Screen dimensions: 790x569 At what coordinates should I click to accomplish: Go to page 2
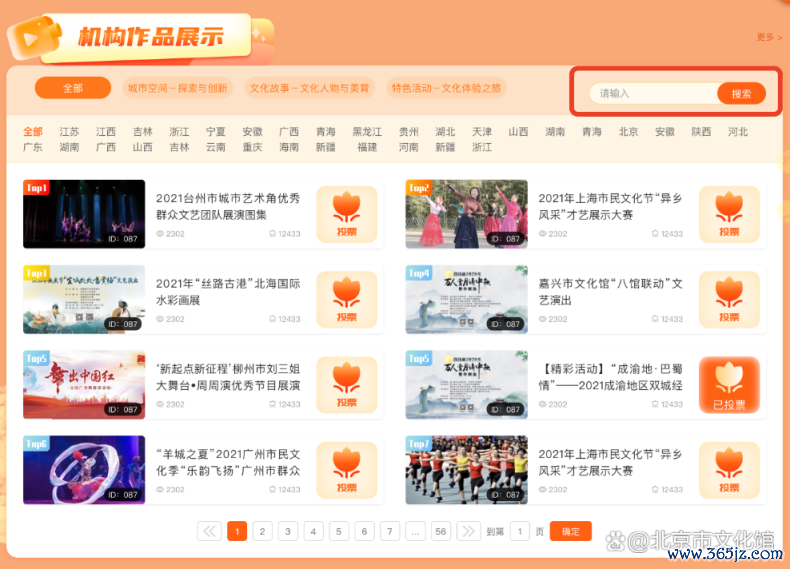tap(262, 531)
